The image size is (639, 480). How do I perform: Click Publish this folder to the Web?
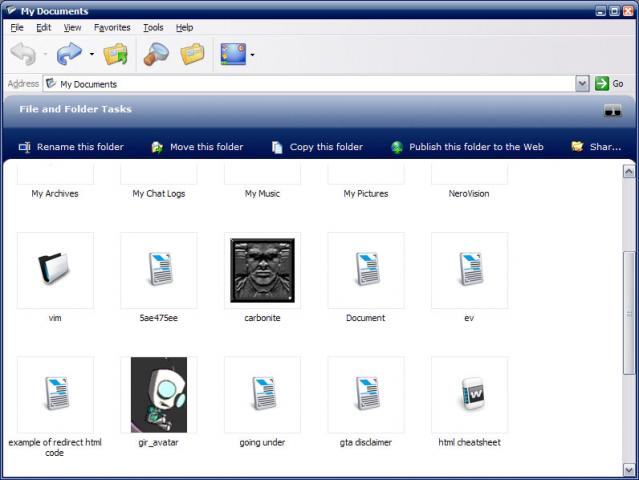pos(476,147)
